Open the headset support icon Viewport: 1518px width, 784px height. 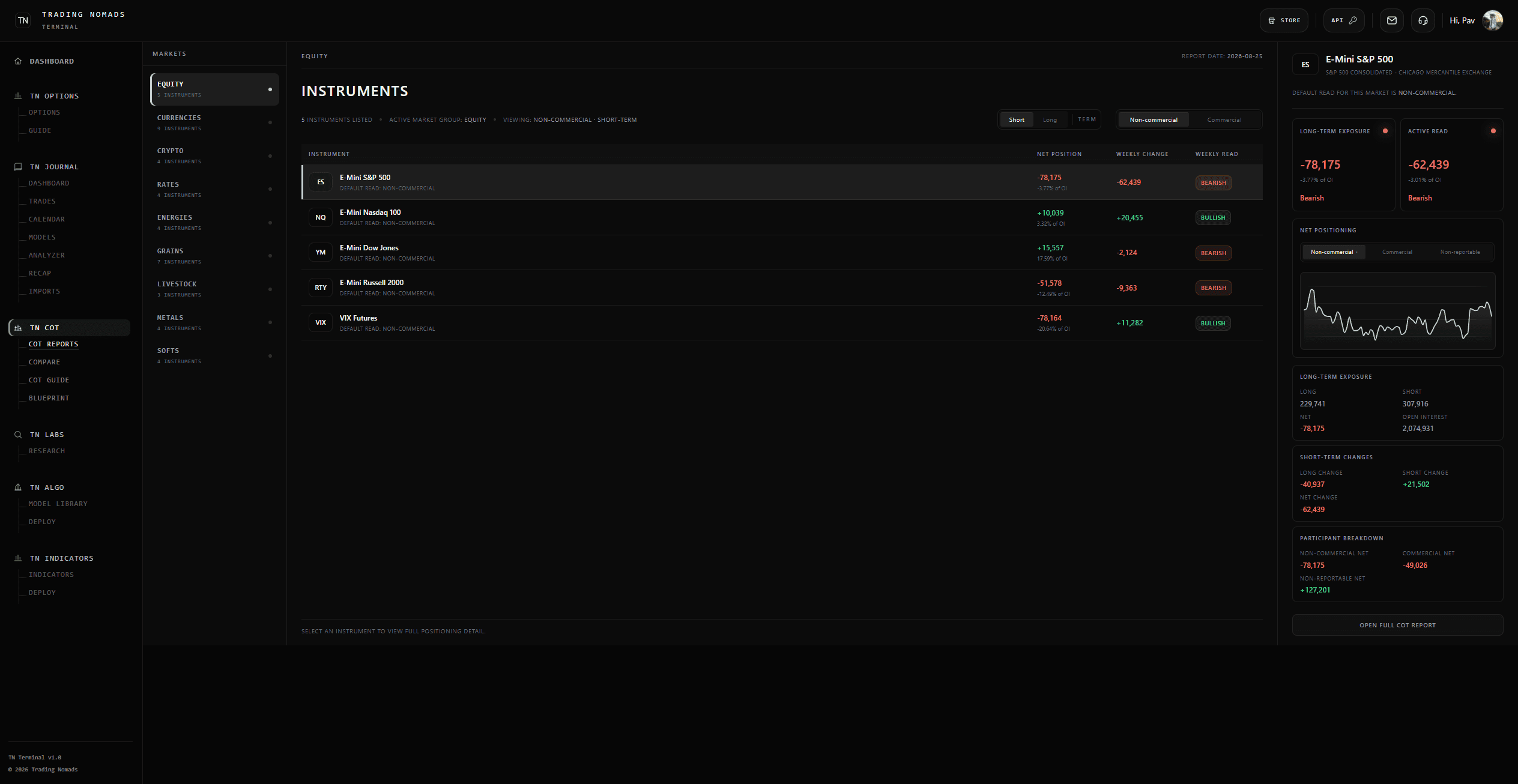coord(1423,20)
